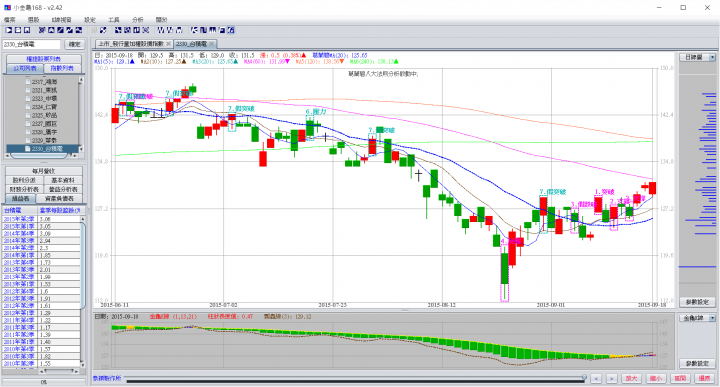Click the < previous step button
Image resolution: width=720 pixels, height=387 pixels.
(596, 378)
